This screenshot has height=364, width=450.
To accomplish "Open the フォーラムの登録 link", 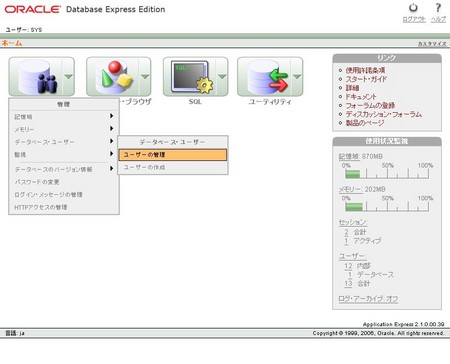I will 370,105.
